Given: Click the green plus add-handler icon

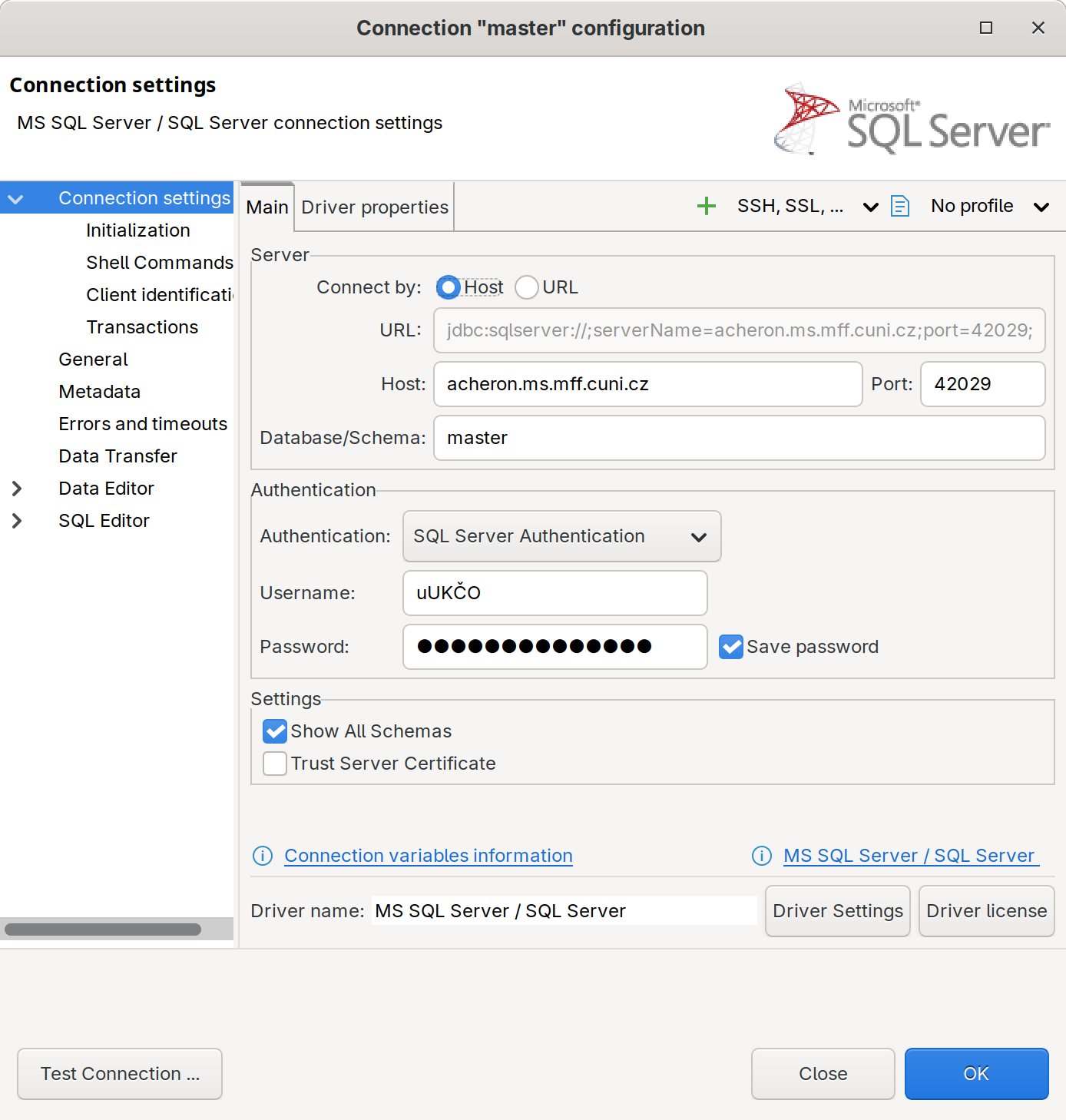Looking at the screenshot, I should click(x=706, y=206).
